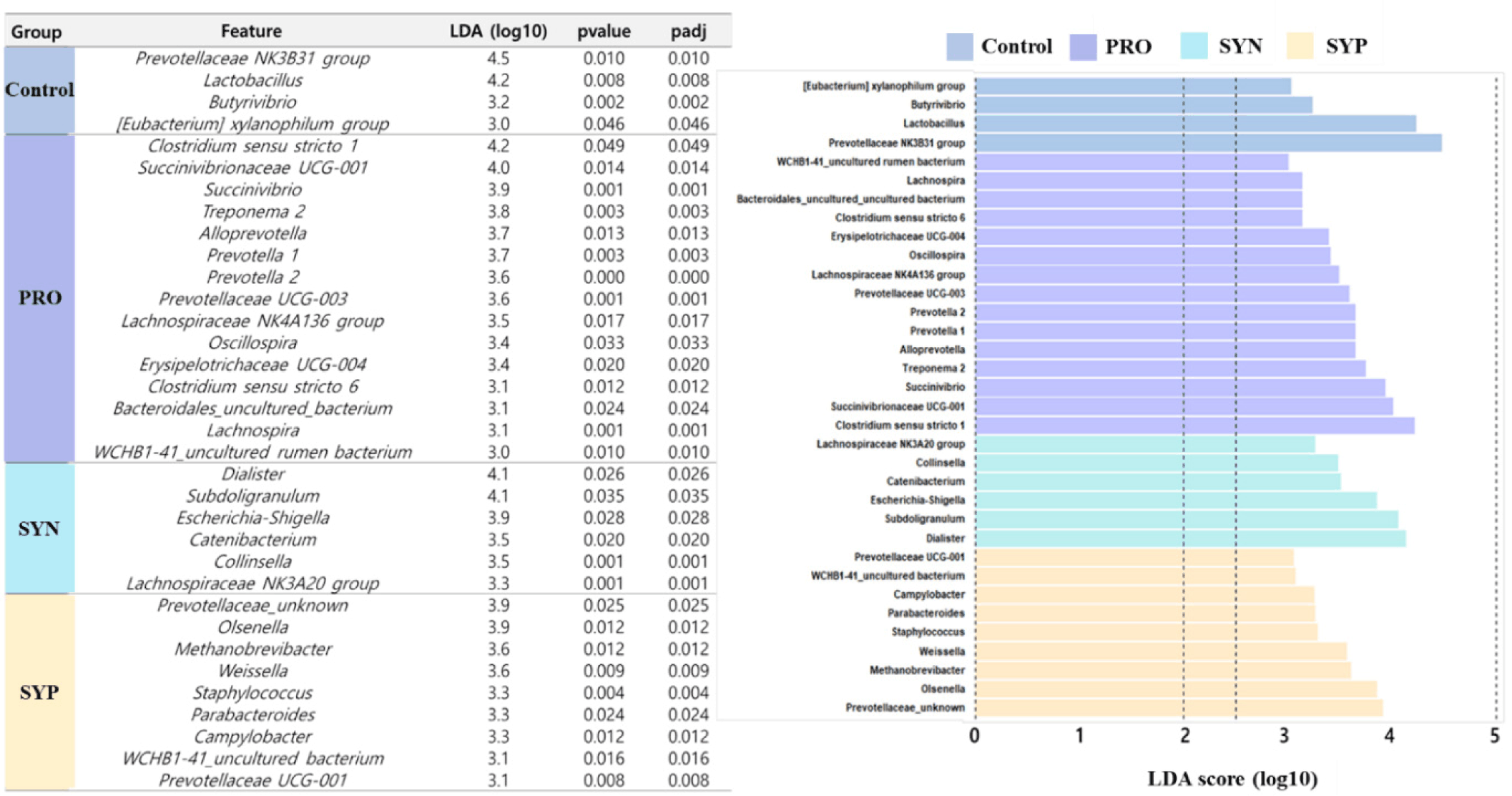Select Bacteroidales_uncultured_bacterium table row name
The width and height of the screenshot is (1512, 796).
coord(252,408)
